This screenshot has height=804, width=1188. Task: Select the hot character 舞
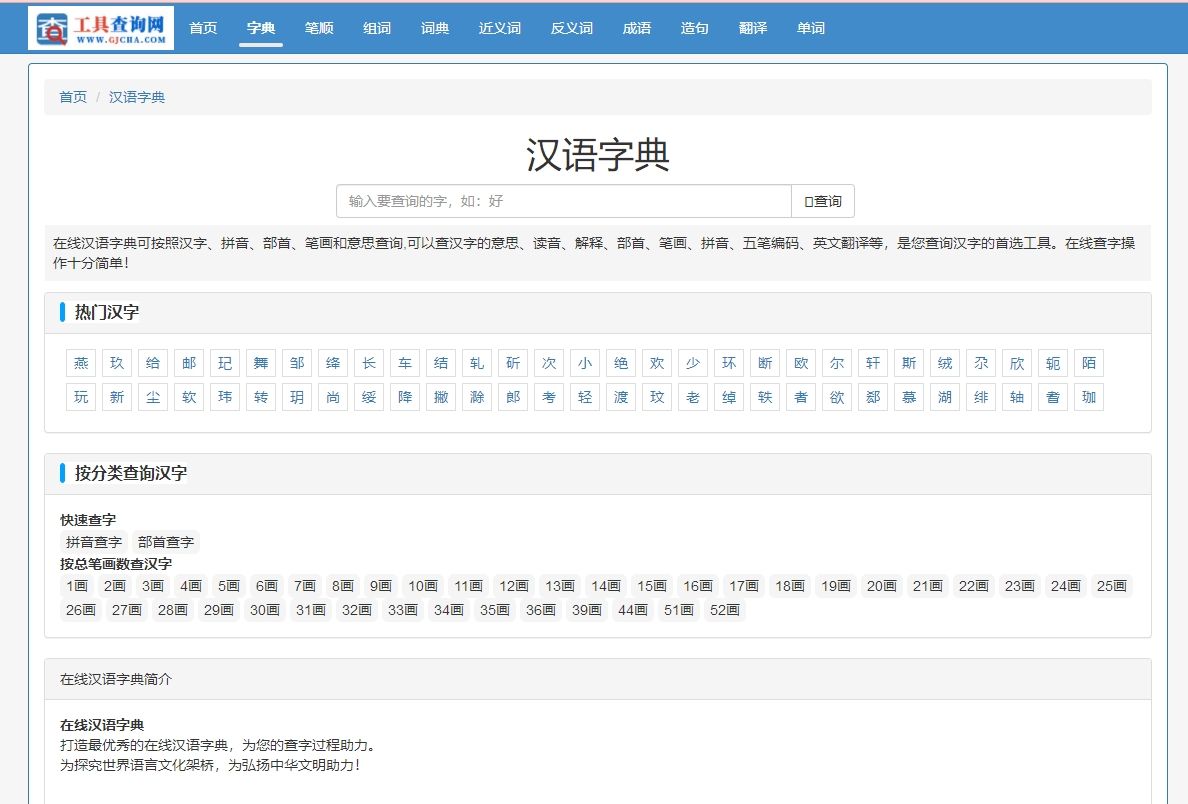[x=261, y=363]
